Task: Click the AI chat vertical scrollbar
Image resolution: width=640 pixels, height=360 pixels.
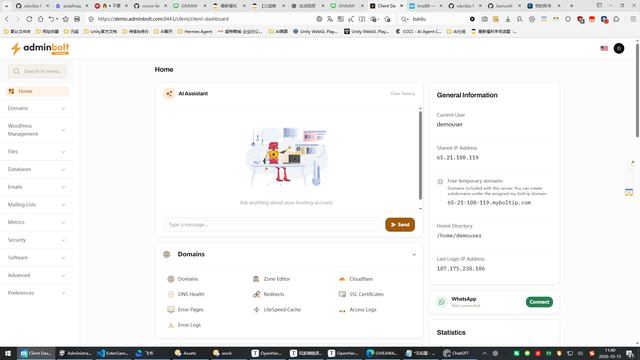Action: pos(420,156)
